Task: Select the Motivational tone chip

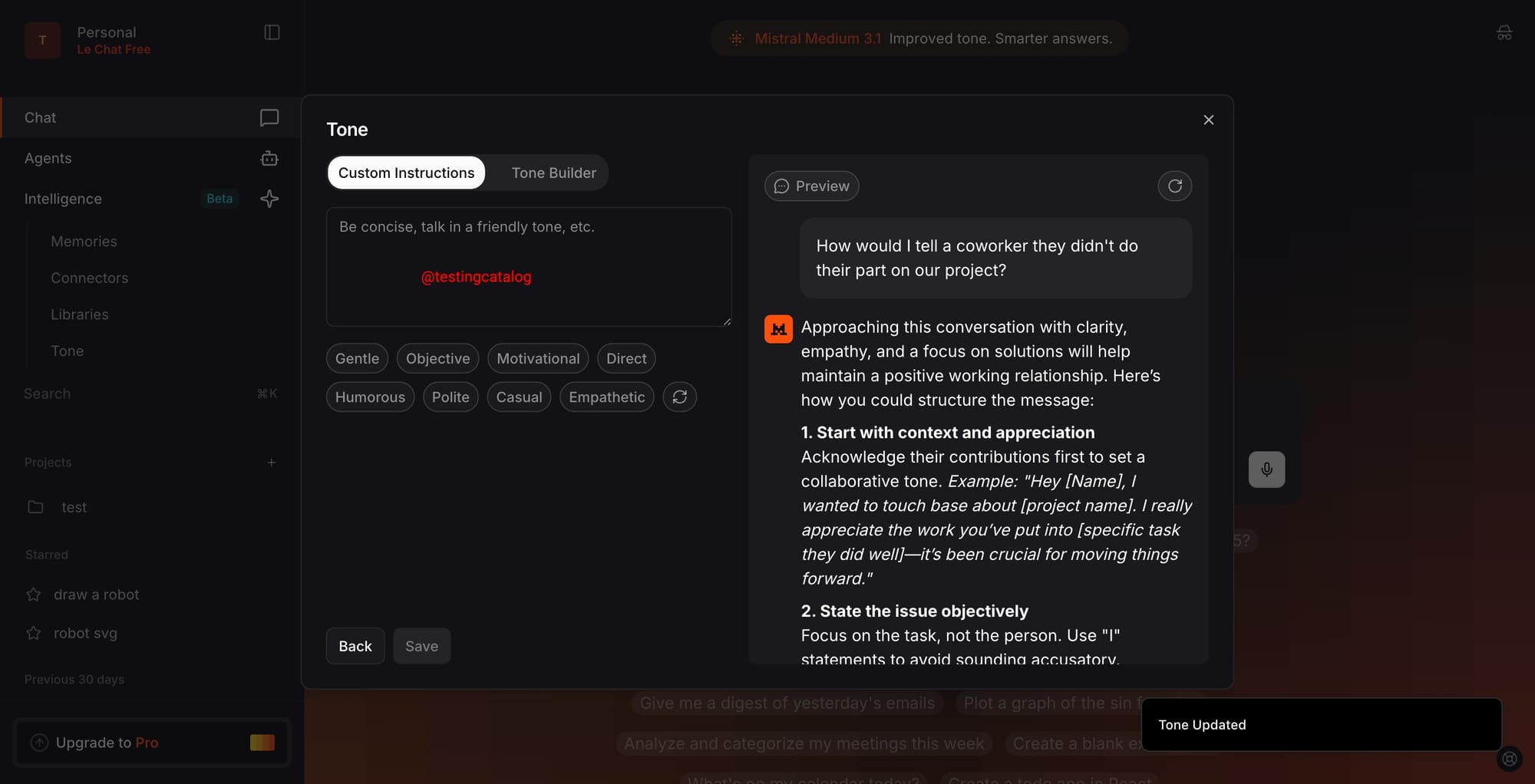Action: [538, 358]
